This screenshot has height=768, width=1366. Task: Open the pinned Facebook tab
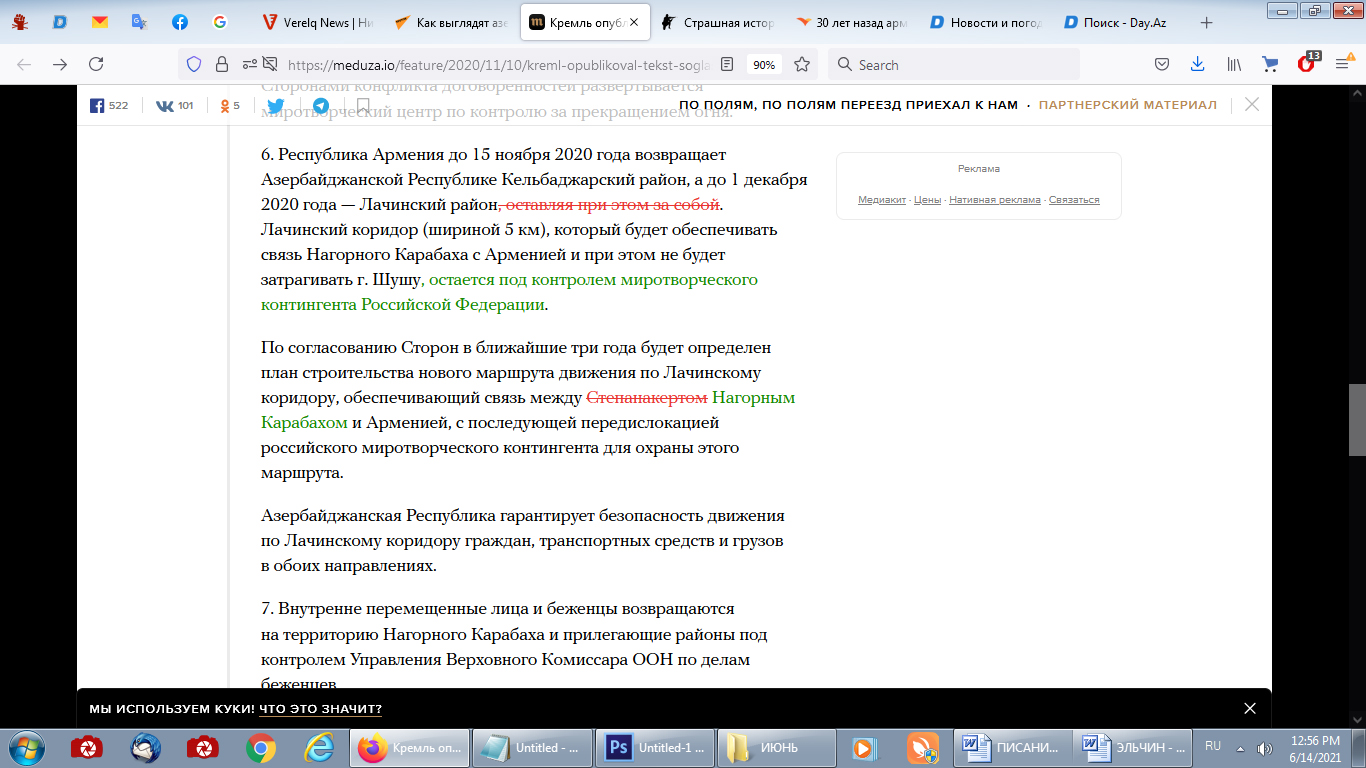click(180, 22)
